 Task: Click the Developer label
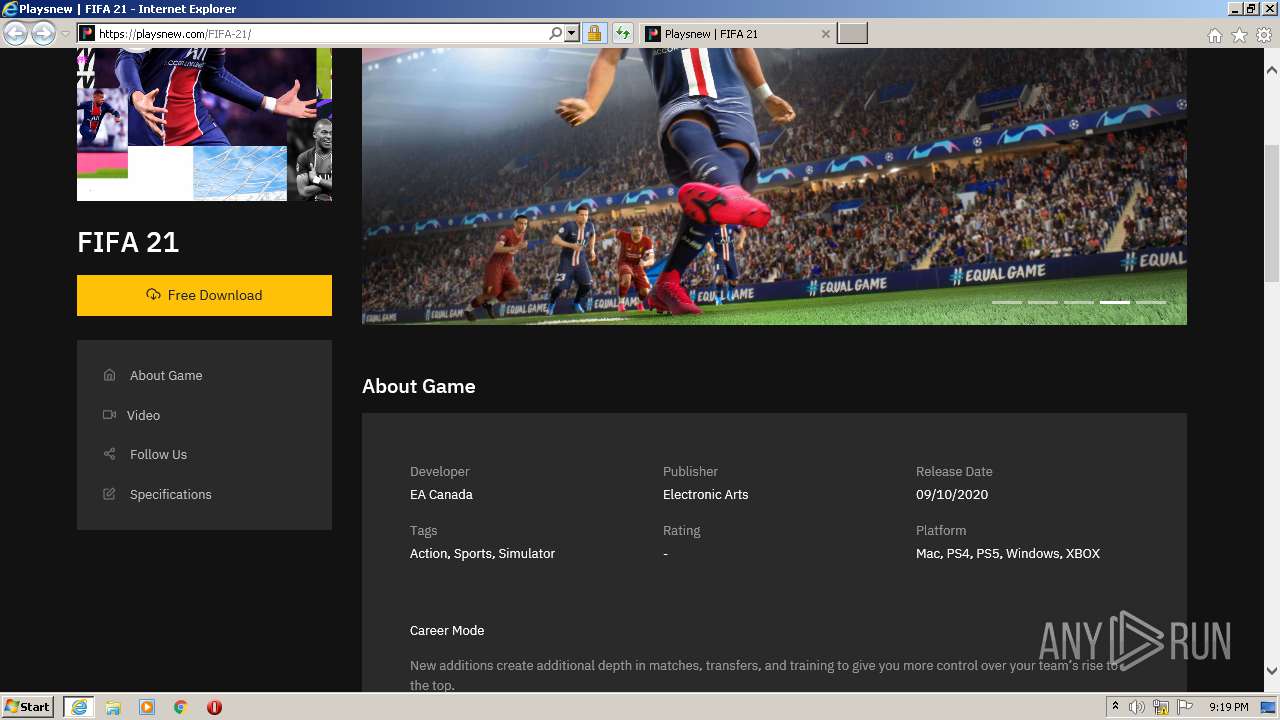coord(439,471)
